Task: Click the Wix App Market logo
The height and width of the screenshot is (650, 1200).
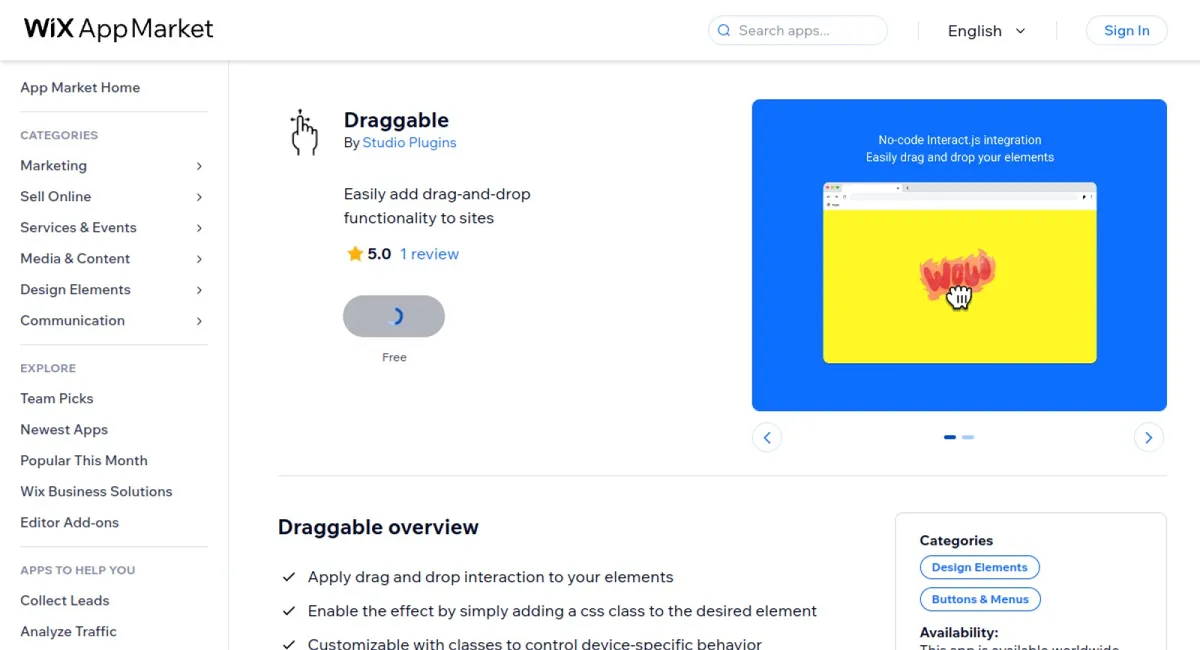Action: tap(119, 29)
